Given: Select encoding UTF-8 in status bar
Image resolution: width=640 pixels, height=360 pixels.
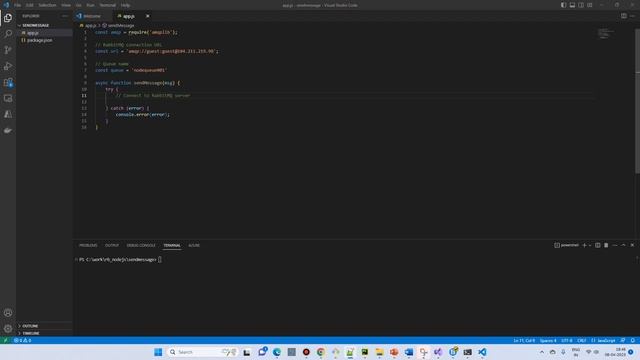Looking at the screenshot, I should coord(567,340).
